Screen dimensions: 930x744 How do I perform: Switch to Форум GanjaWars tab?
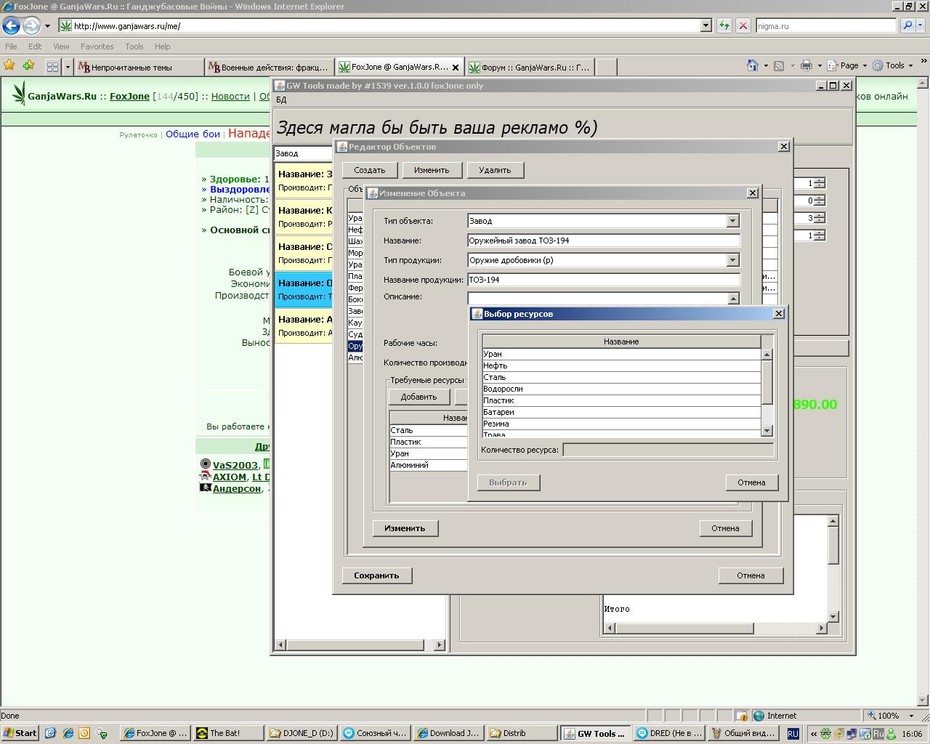pos(530,67)
